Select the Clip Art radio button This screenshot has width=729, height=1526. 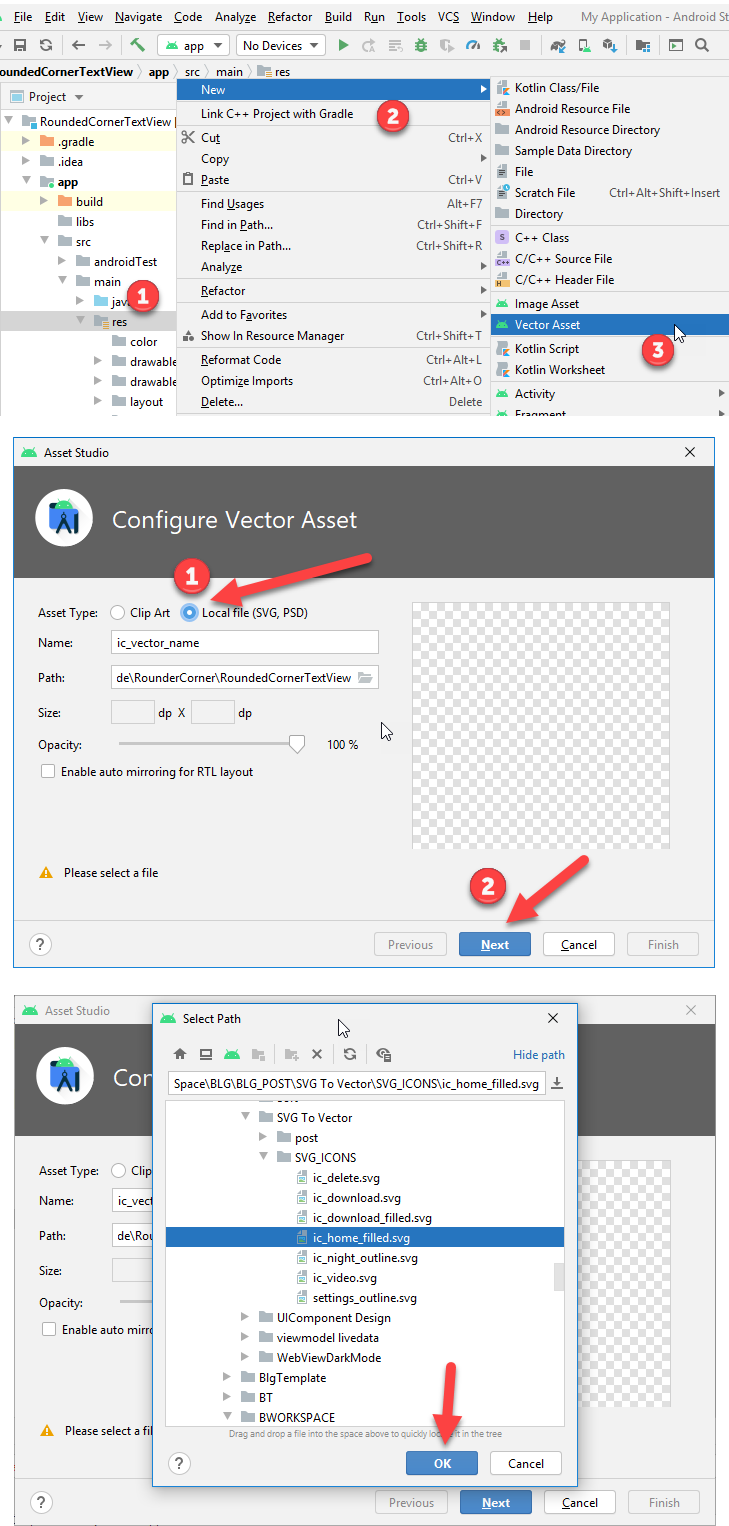click(118, 612)
